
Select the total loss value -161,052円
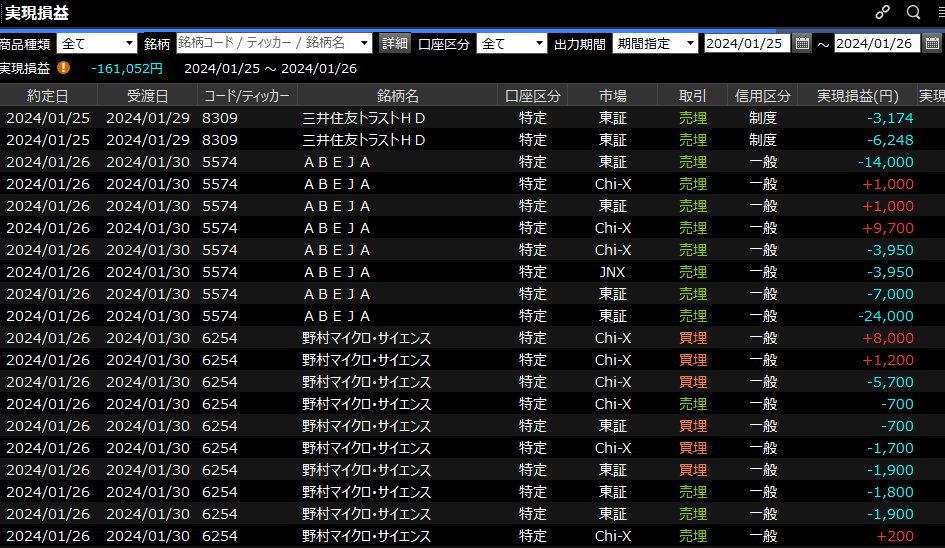(x=127, y=69)
